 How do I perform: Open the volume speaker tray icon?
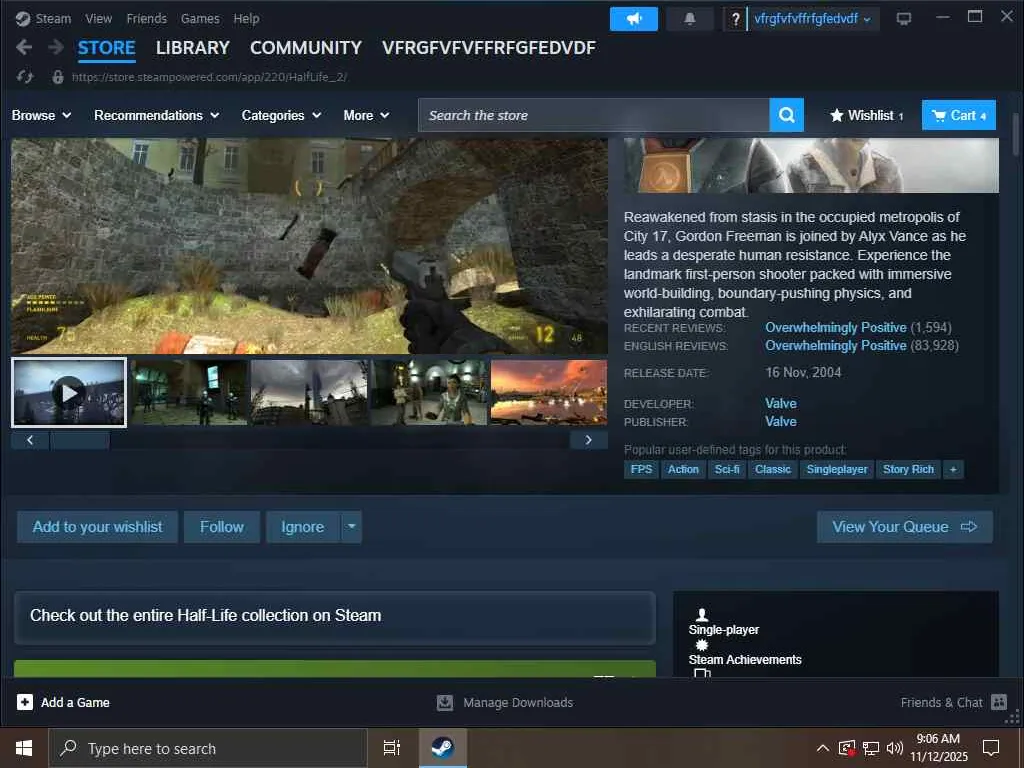pos(895,748)
